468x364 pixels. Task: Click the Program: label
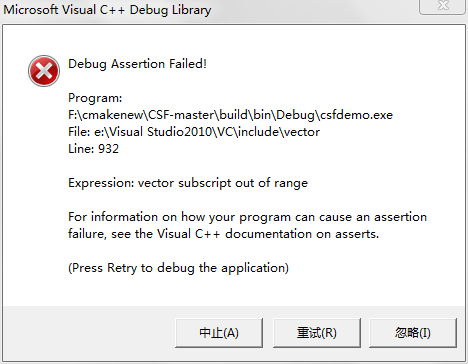(95, 98)
